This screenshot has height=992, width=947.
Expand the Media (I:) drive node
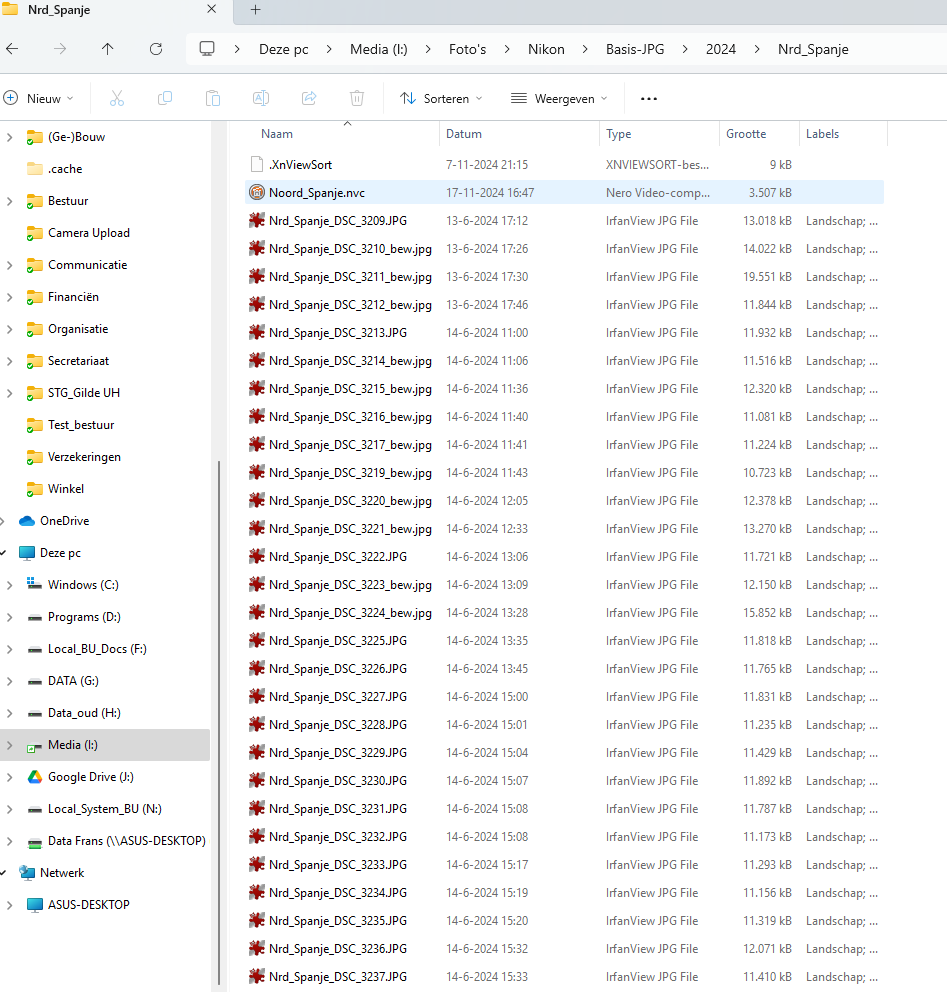click(x=9, y=745)
